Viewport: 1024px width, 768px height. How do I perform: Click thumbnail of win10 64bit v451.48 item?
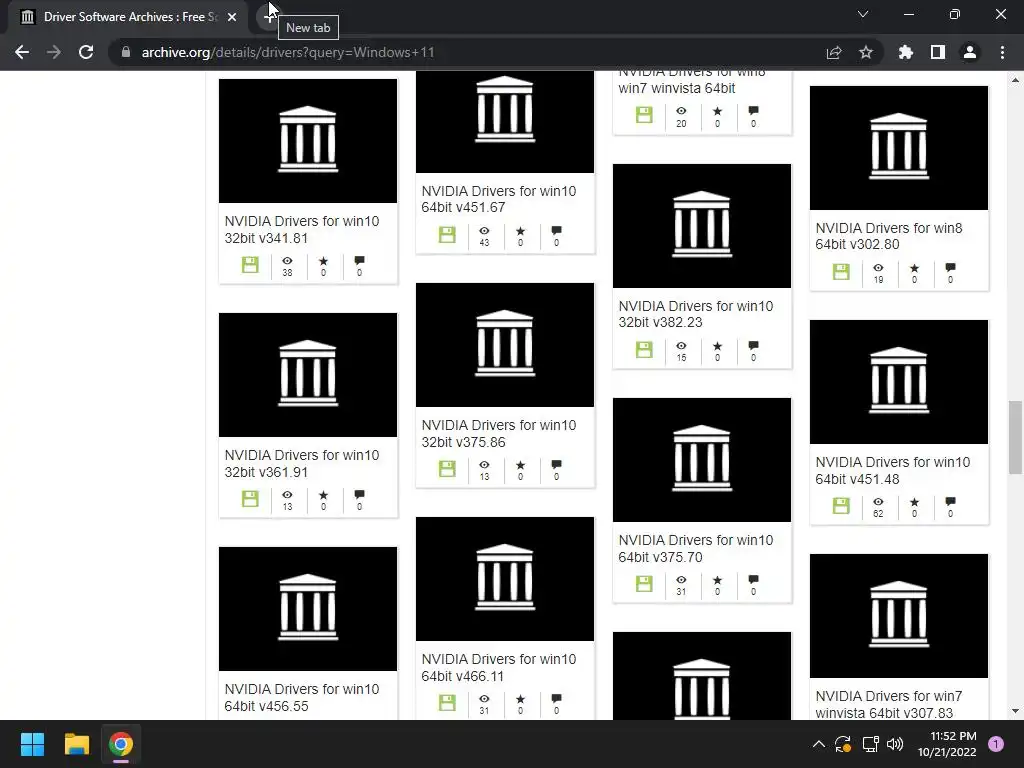pyautogui.click(x=899, y=381)
